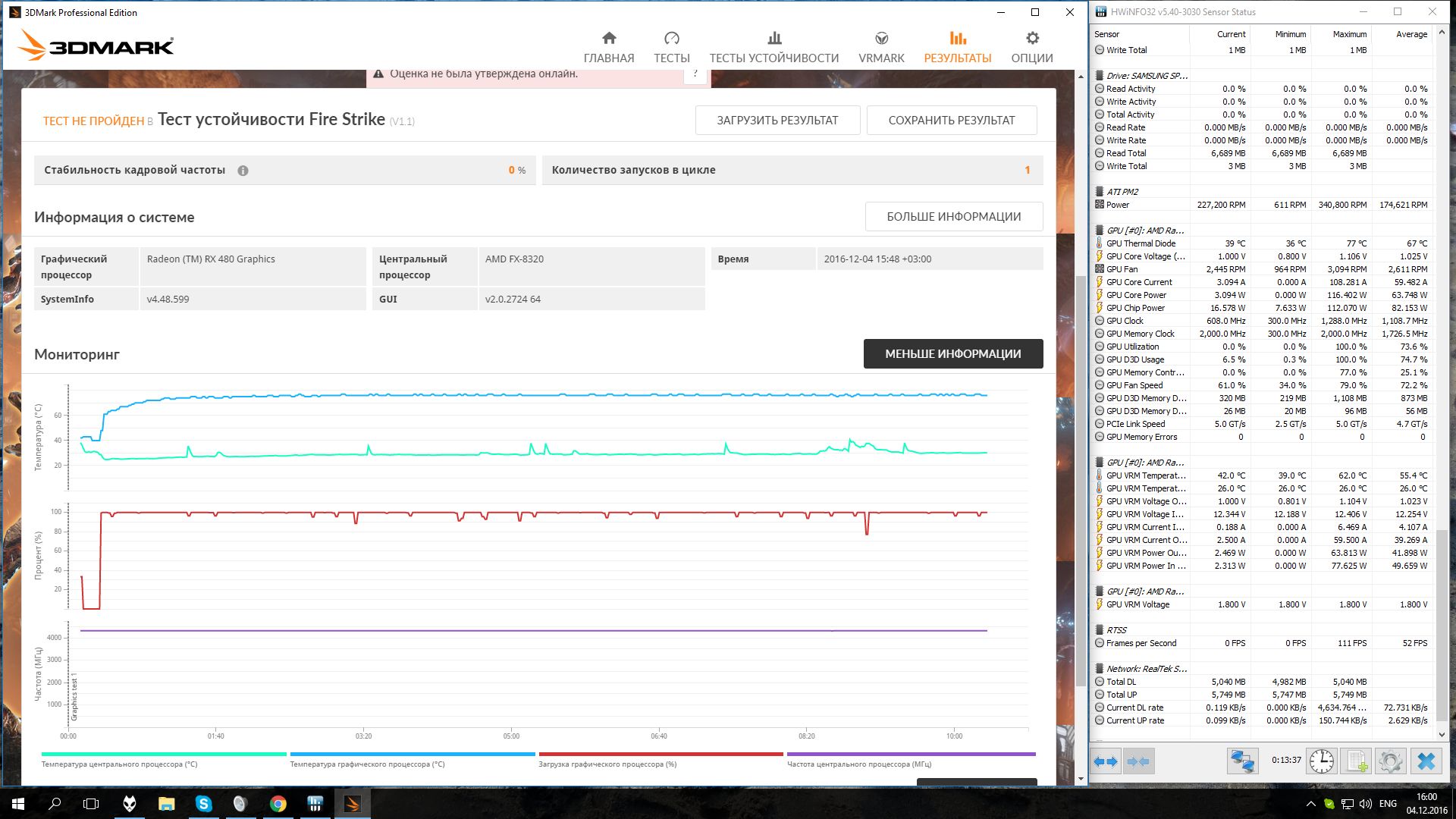Open HWiNFO sensor settings gear icon
This screenshot has width=1456, height=819.
tap(1391, 761)
